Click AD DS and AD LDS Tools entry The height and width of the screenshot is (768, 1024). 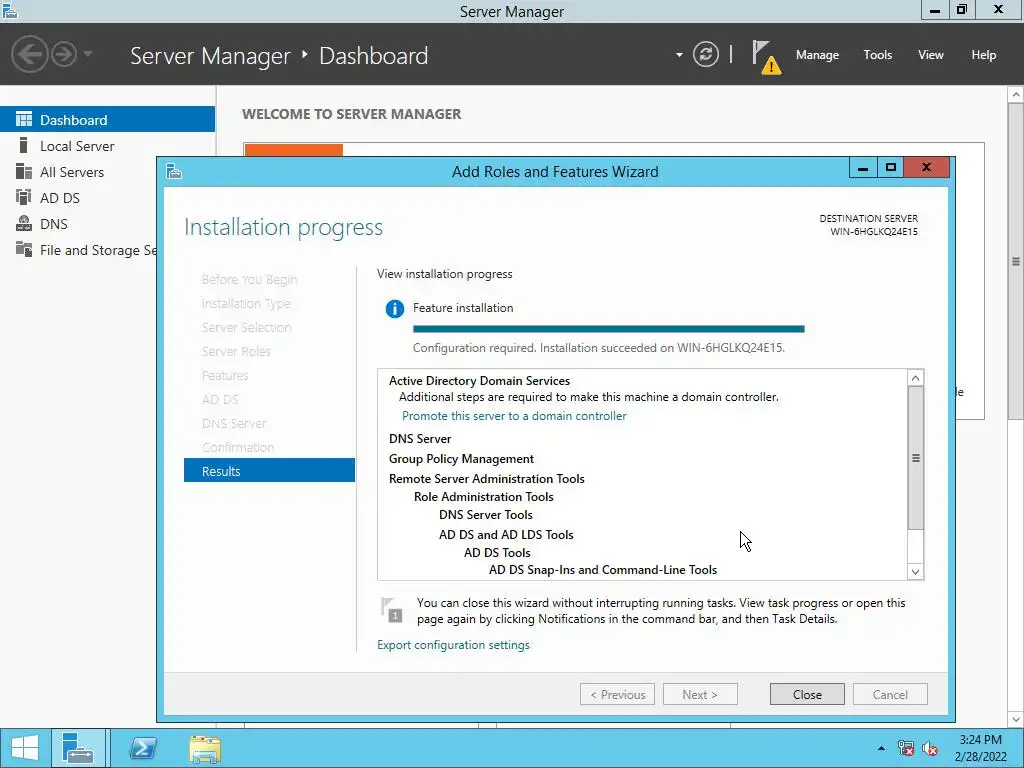pyautogui.click(x=506, y=535)
